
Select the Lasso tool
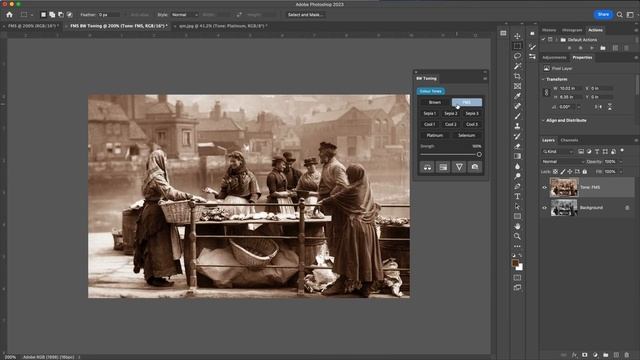(517, 56)
